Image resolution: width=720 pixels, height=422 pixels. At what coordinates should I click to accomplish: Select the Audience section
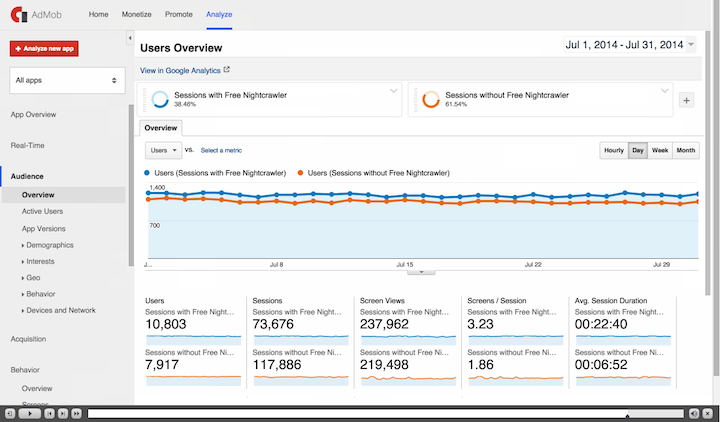point(27,176)
